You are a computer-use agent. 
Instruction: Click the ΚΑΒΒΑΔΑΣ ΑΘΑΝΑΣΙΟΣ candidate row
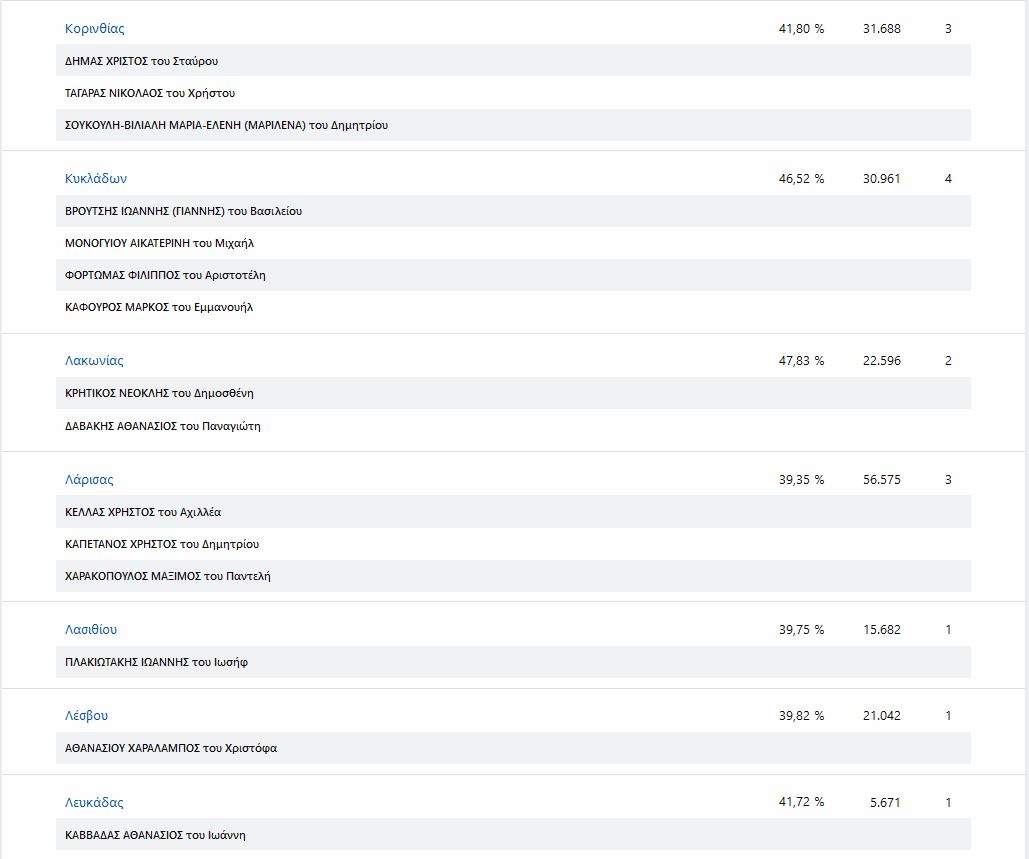155,835
